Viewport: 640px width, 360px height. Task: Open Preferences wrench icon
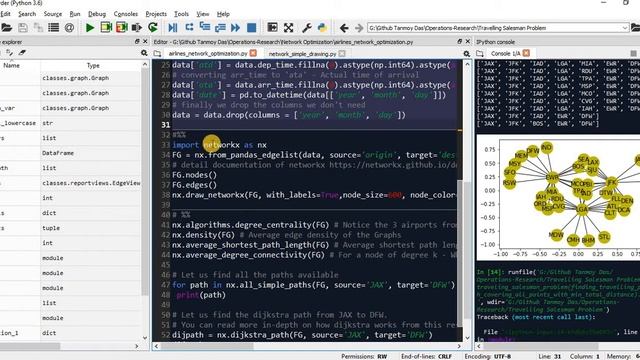(x=307, y=28)
